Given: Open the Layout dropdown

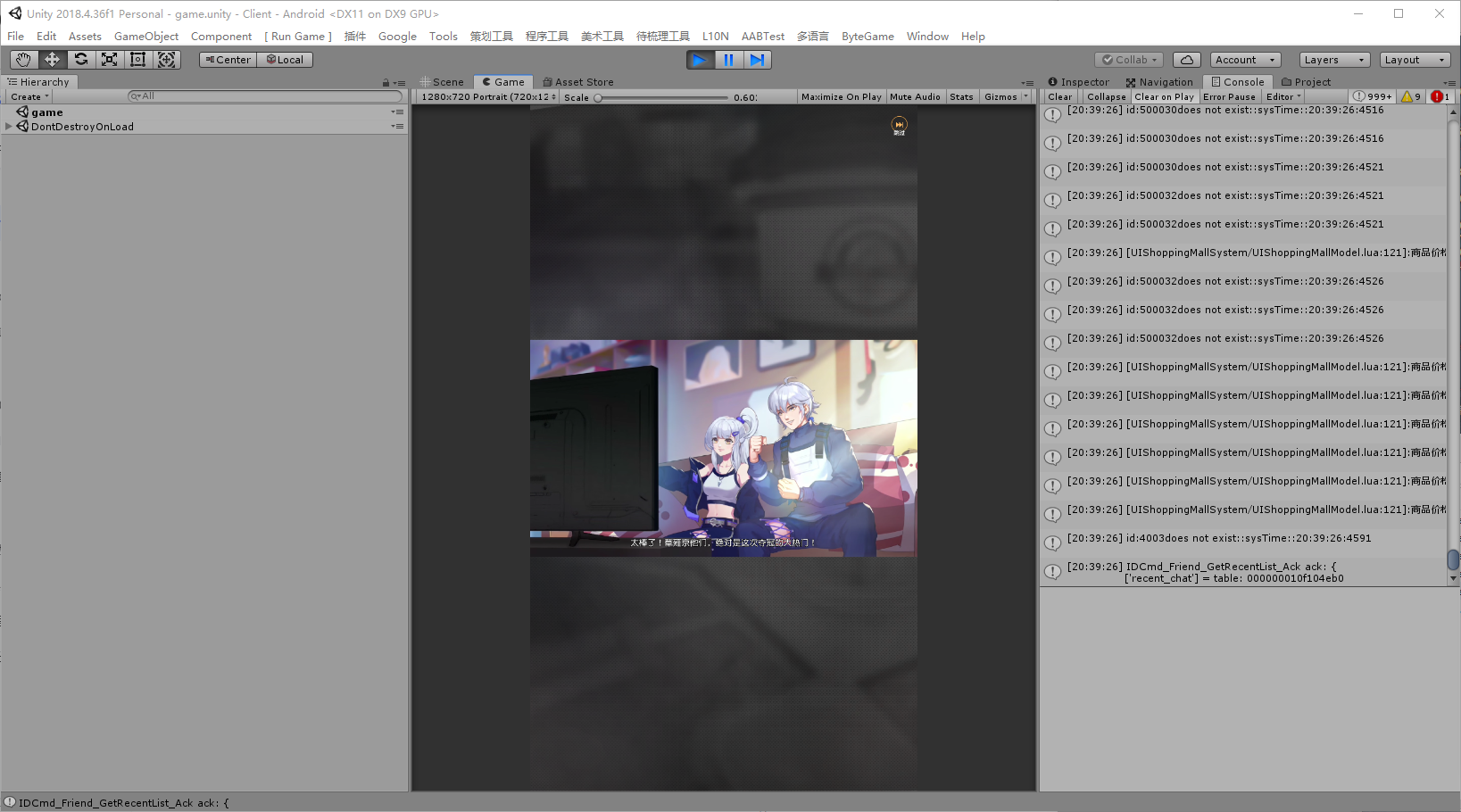Looking at the screenshot, I should (x=1415, y=60).
